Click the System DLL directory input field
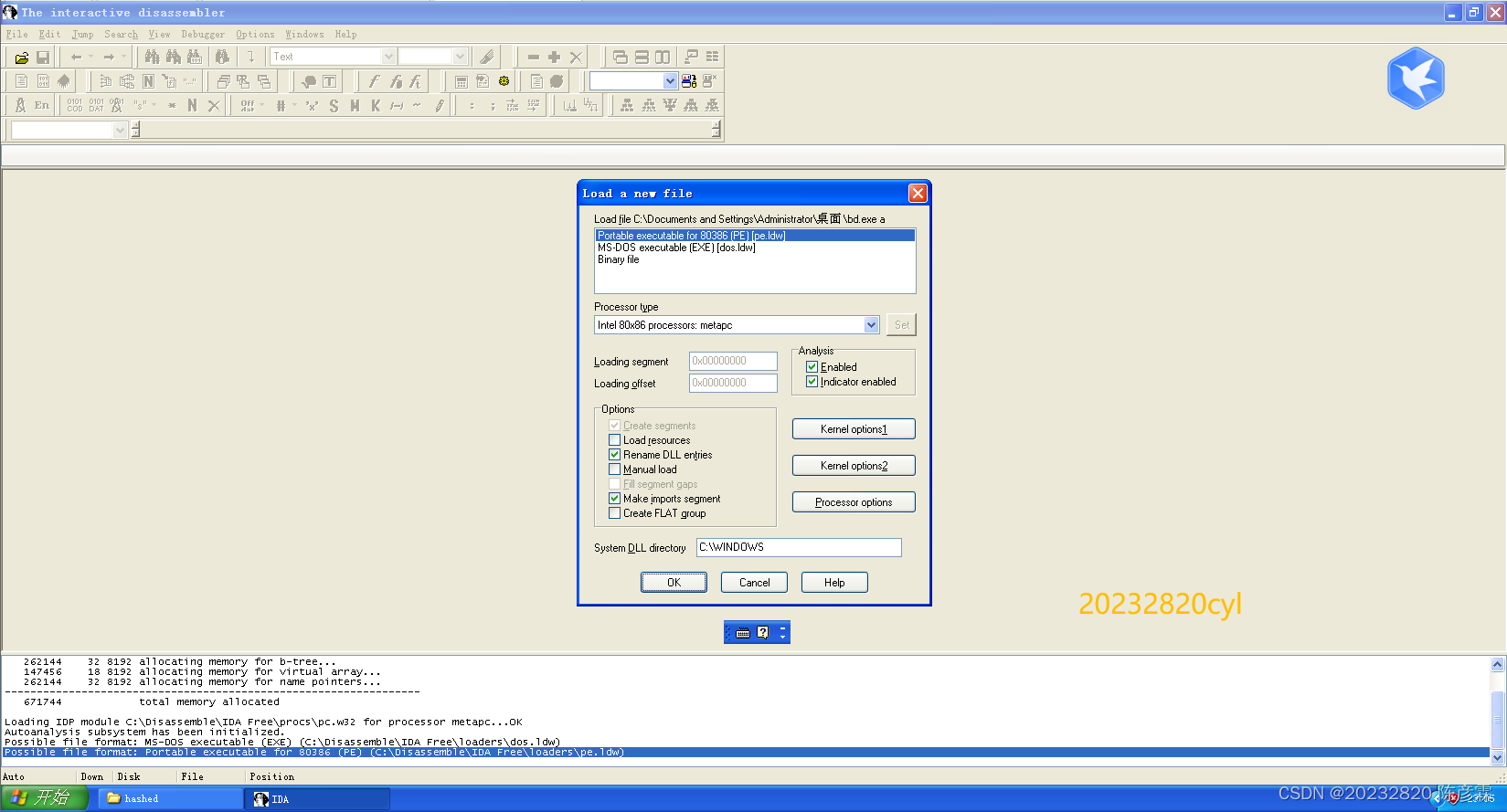 pyautogui.click(x=799, y=547)
